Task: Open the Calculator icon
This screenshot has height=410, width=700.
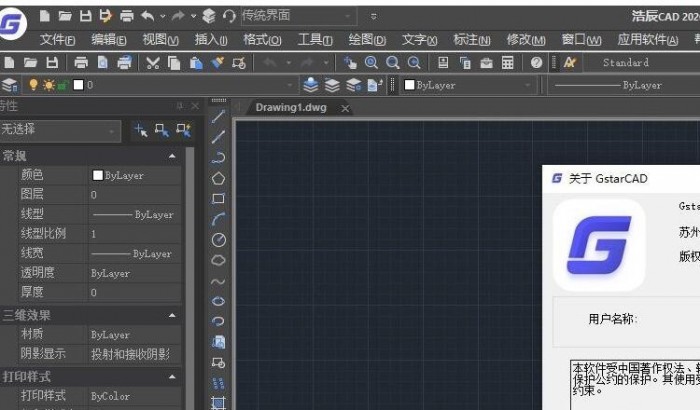Action: tap(508, 63)
